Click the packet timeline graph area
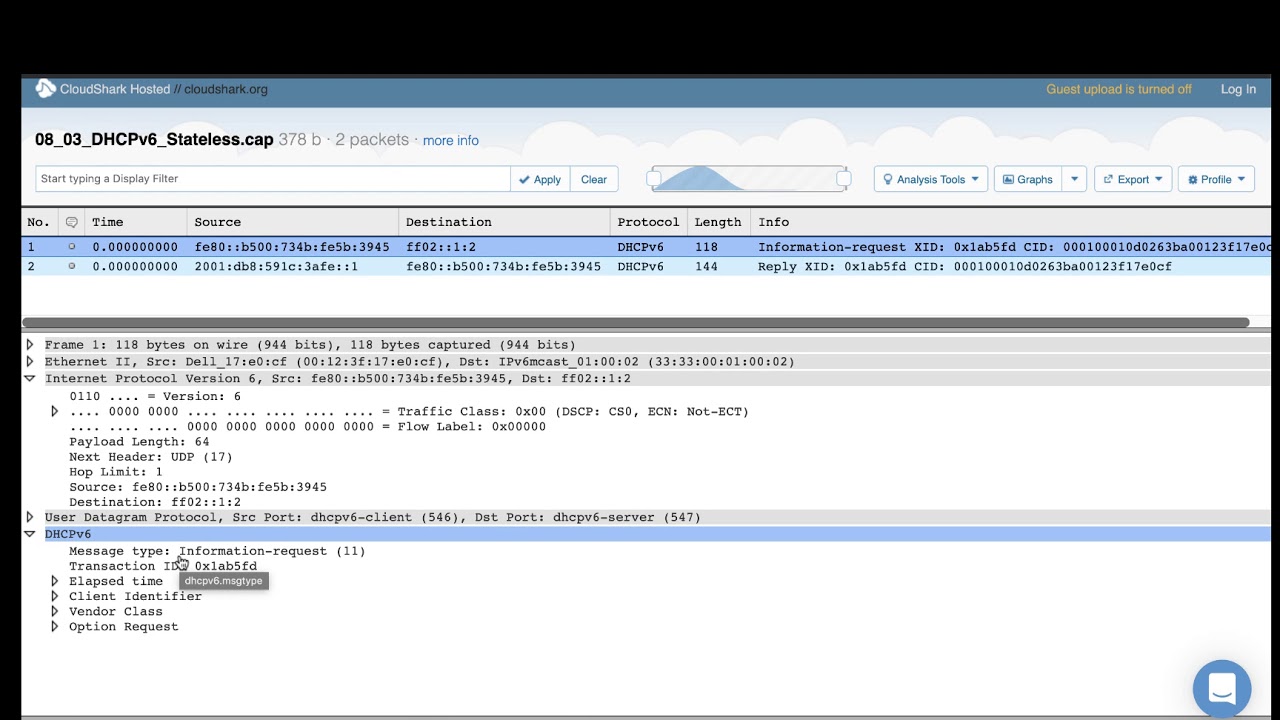The image size is (1280, 720). pyautogui.click(x=749, y=179)
